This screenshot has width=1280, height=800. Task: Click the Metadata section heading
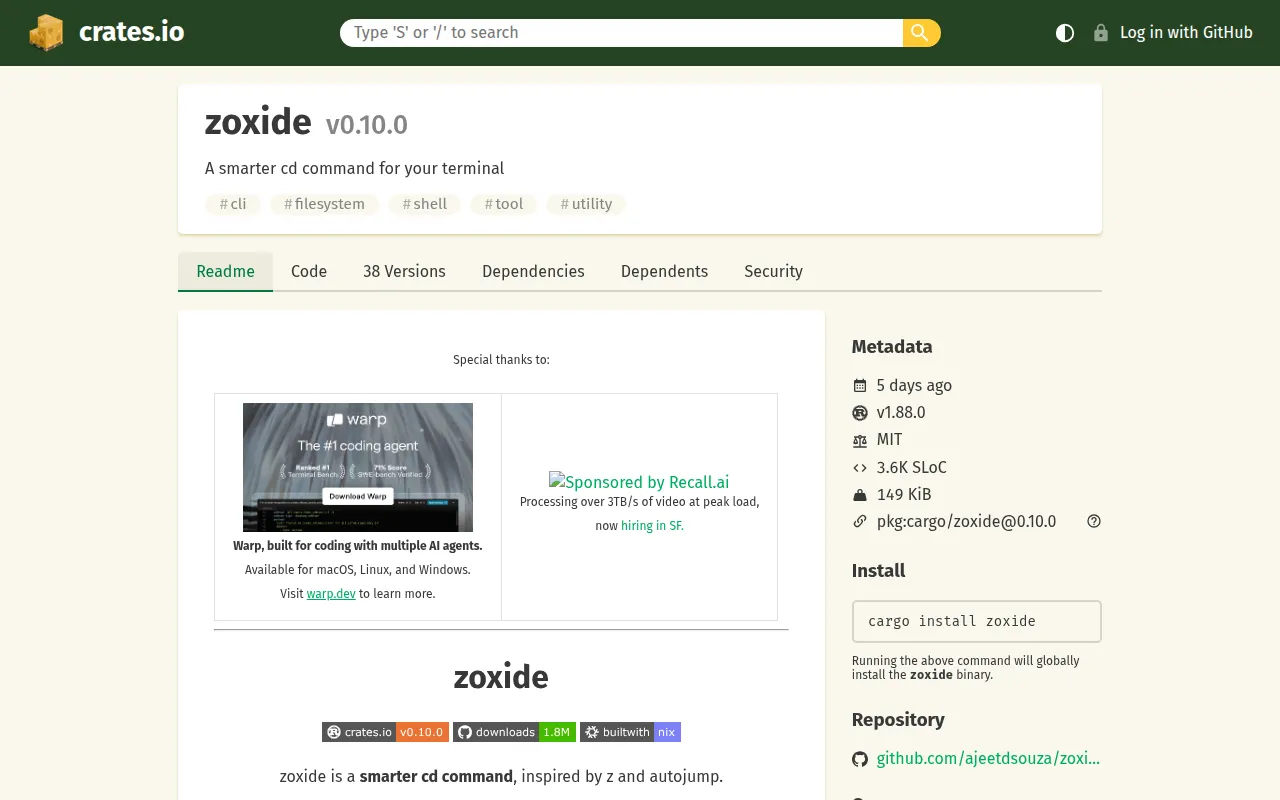pyautogui.click(x=892, y=347)
